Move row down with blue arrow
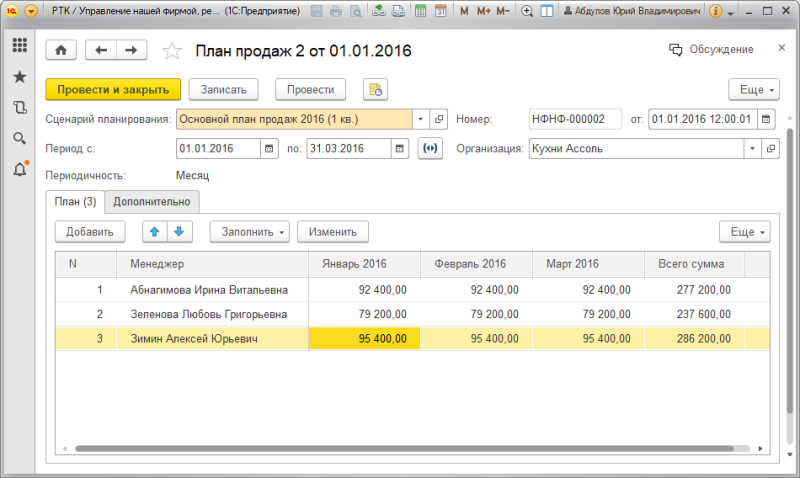Screen dimensions: 800x478 [x=179, y=232]
